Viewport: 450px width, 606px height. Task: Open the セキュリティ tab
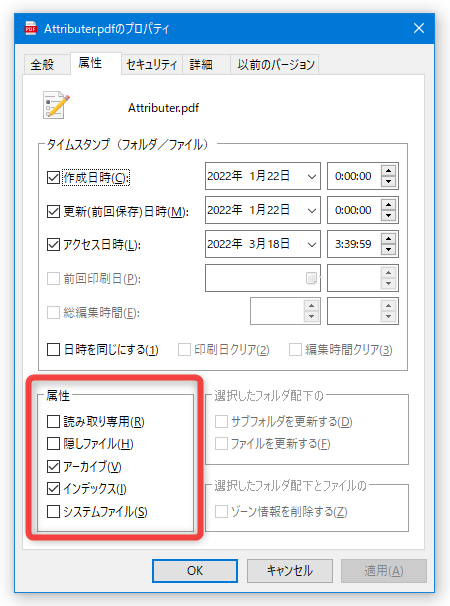point(152,65)
